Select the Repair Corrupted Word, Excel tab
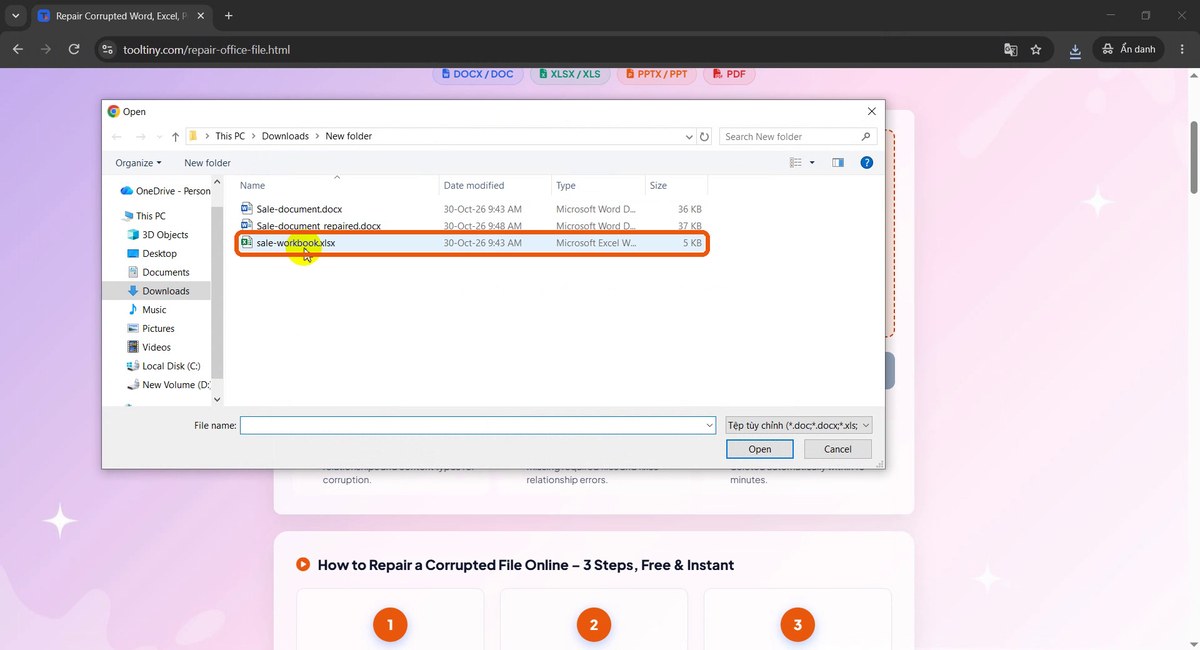Viewport: 1200px width, 650px height. click(x=120, y=16)
